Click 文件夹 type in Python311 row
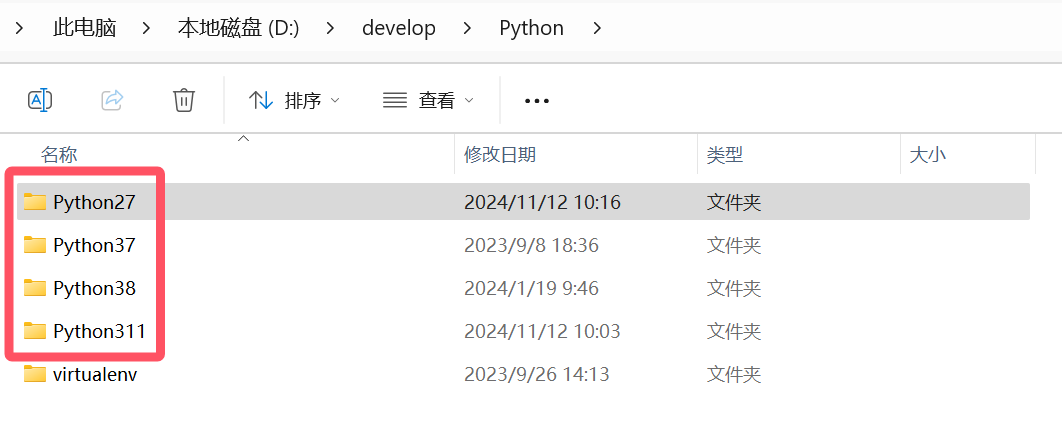Screen dimensions: 1062x429 coord(734,331)
